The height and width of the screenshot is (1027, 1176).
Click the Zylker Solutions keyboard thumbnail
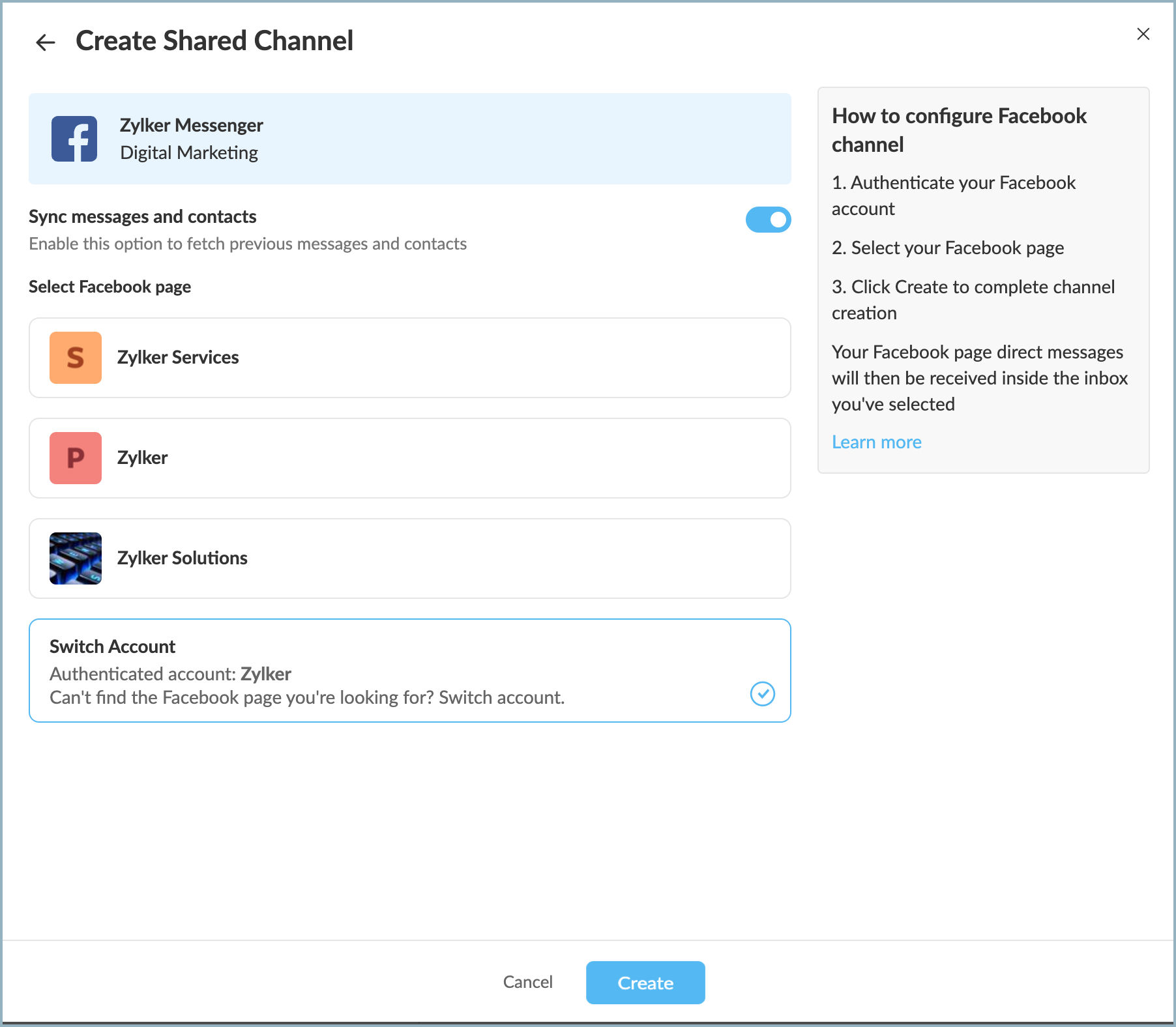76,558
